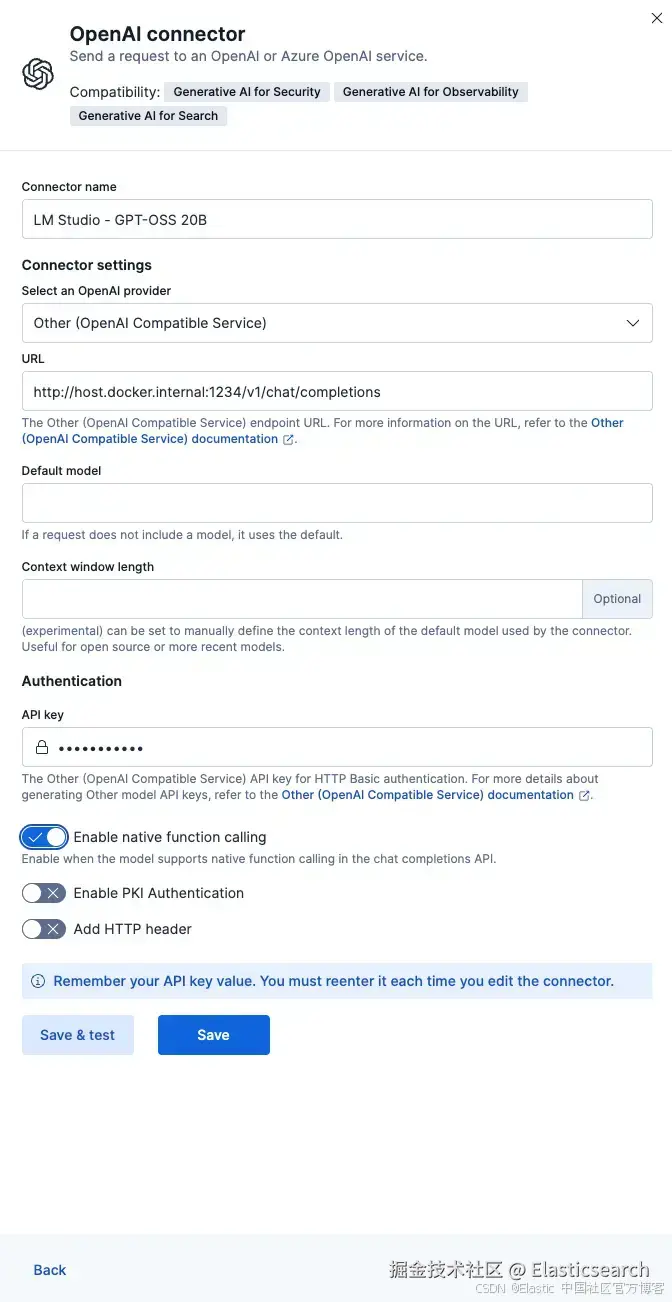Click the Connector name input field
672x1302 pixels.
[x=336, y=219]
